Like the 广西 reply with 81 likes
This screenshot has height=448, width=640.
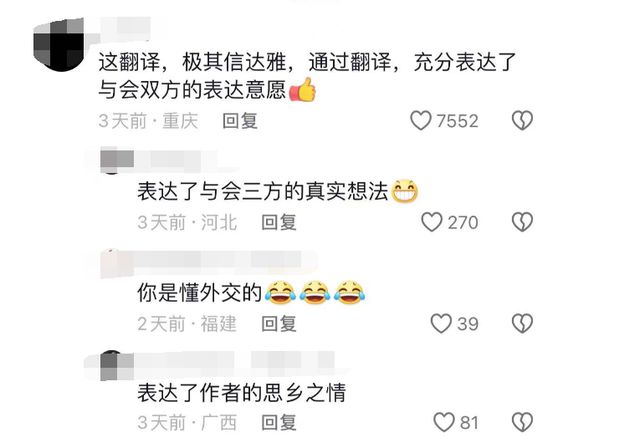click(444, 422)
